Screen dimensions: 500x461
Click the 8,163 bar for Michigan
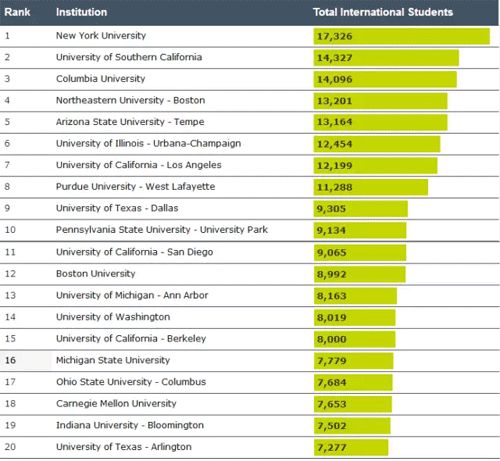tap(355, 296)
